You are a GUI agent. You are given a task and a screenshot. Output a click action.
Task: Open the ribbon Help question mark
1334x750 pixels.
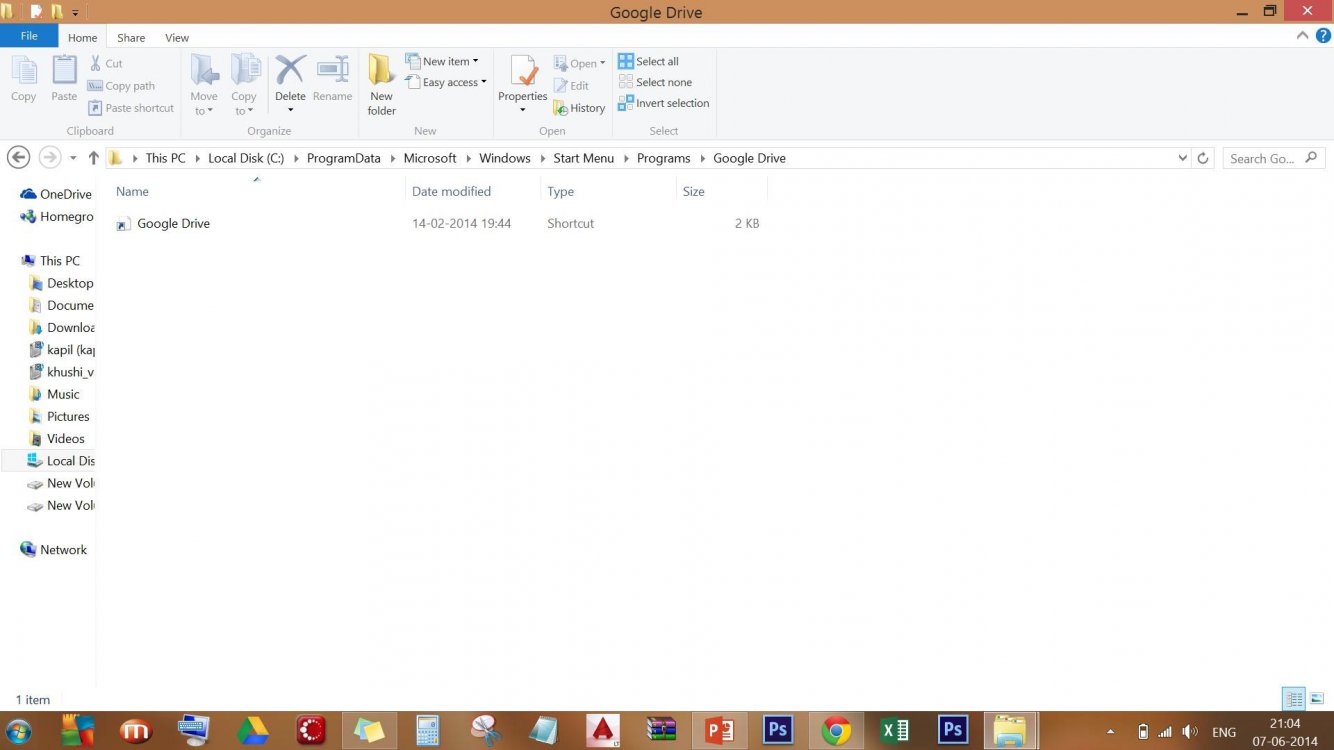pos(1322,36)
